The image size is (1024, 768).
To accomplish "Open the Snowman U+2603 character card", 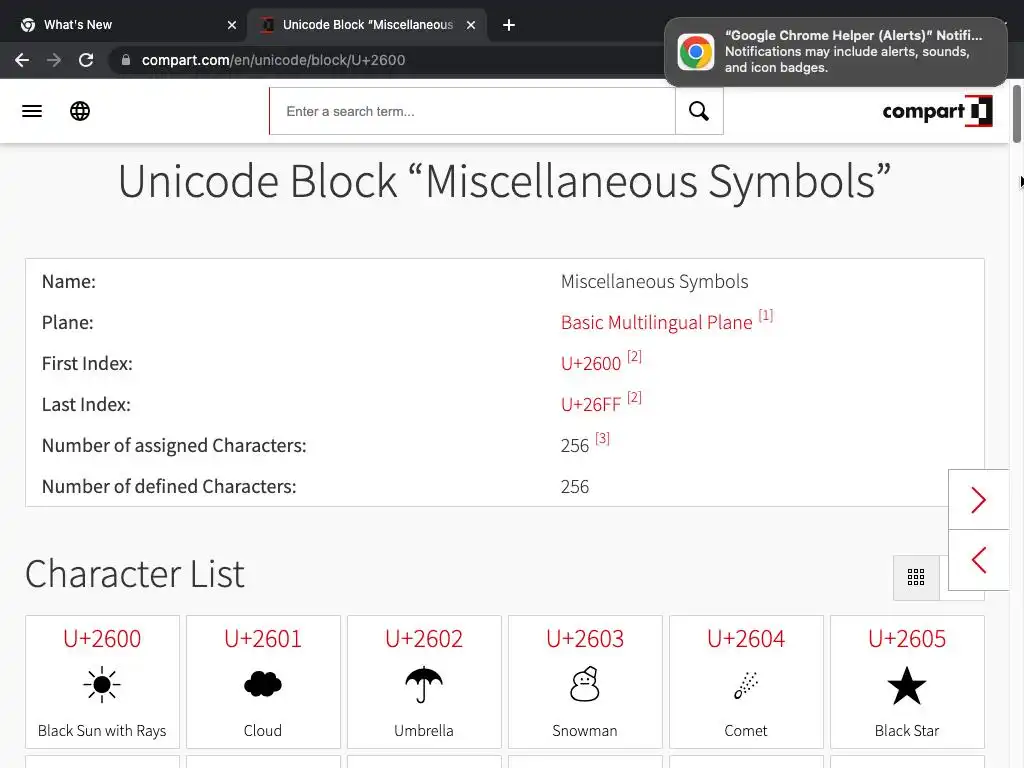I will pos(585,682).
